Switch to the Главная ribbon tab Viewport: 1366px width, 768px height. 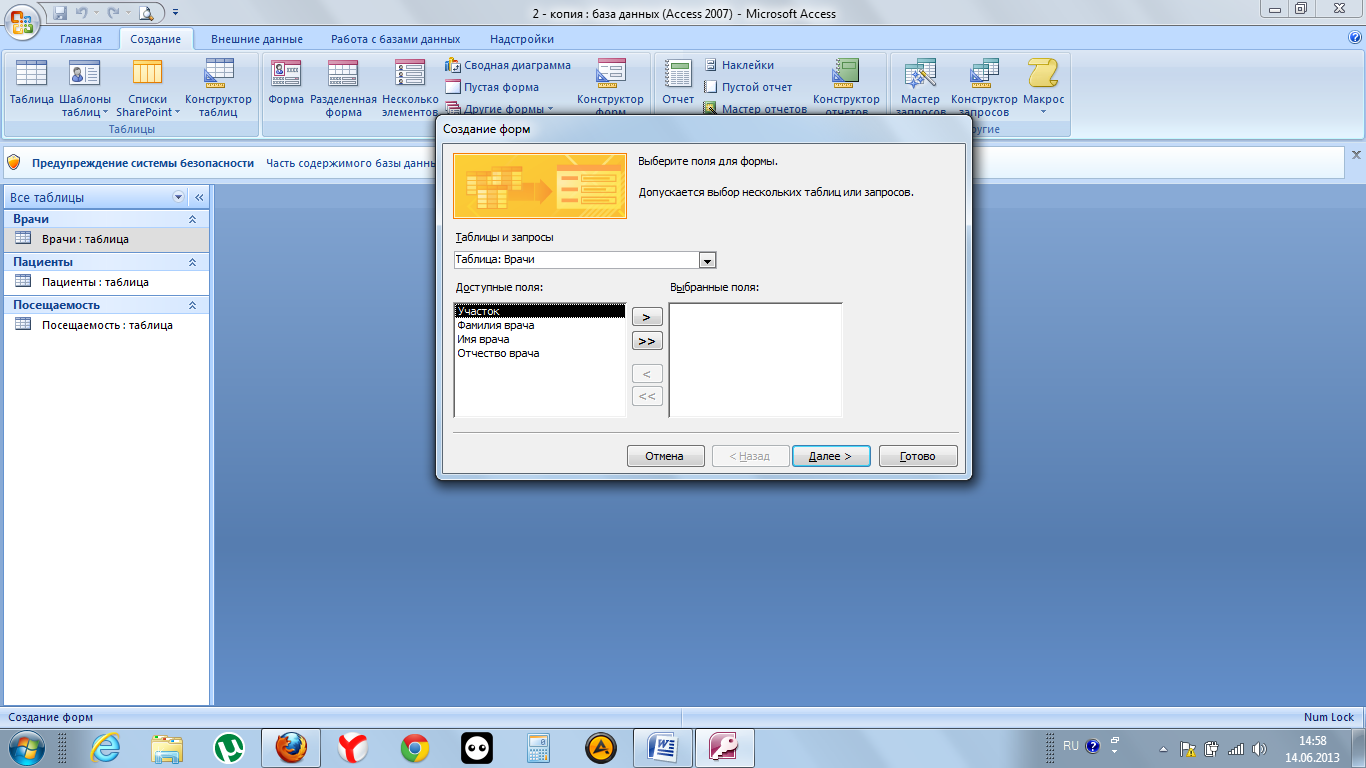(81, 39)
